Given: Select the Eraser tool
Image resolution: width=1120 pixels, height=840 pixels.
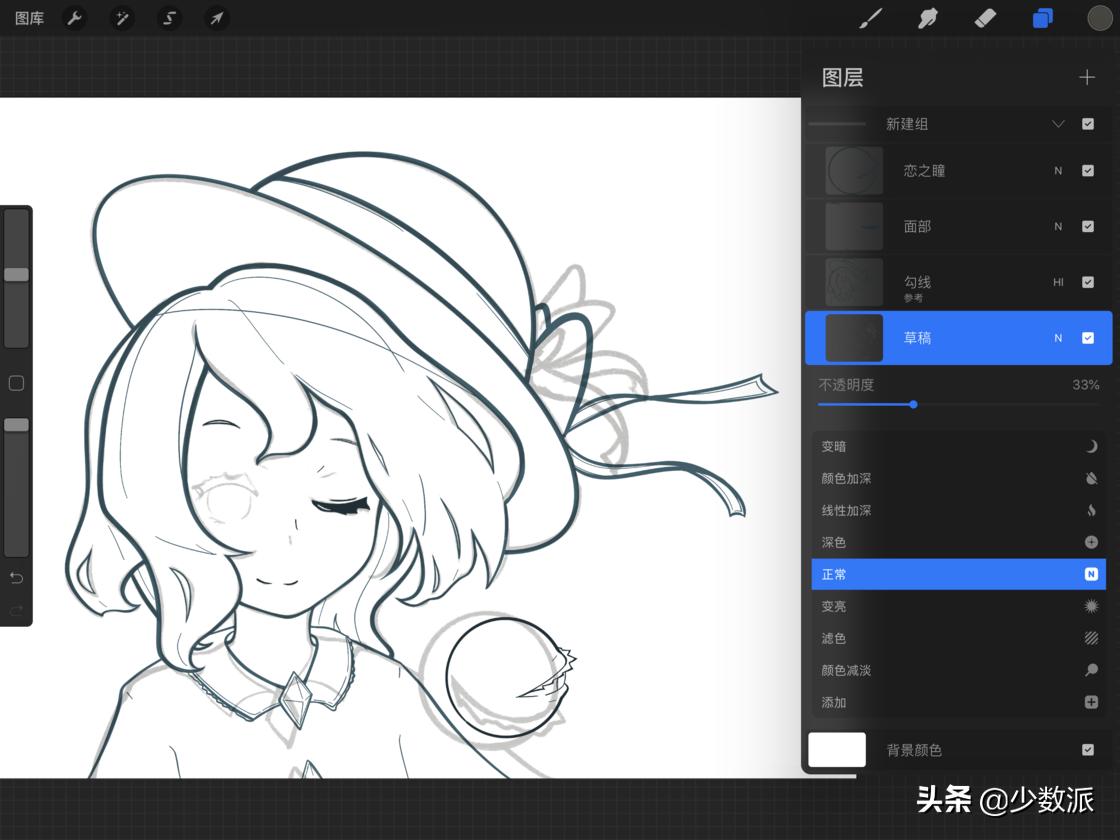Looking at the screenshot, I should point(985,18).
